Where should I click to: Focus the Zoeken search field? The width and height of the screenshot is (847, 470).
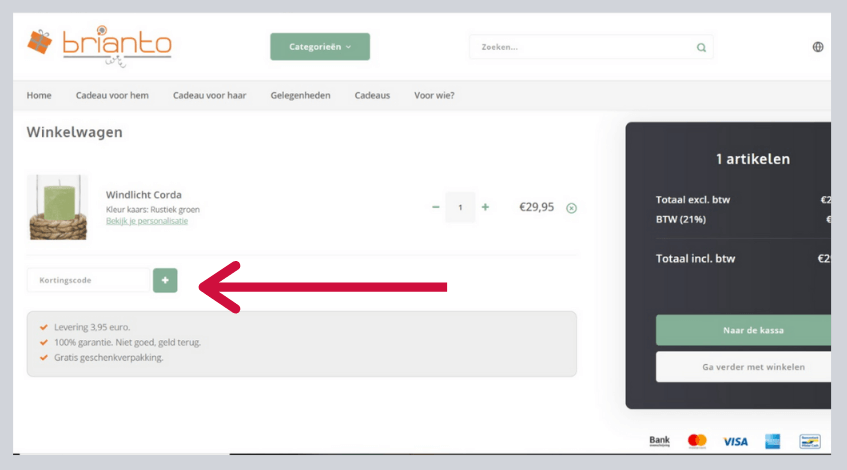tap(580, 47)
